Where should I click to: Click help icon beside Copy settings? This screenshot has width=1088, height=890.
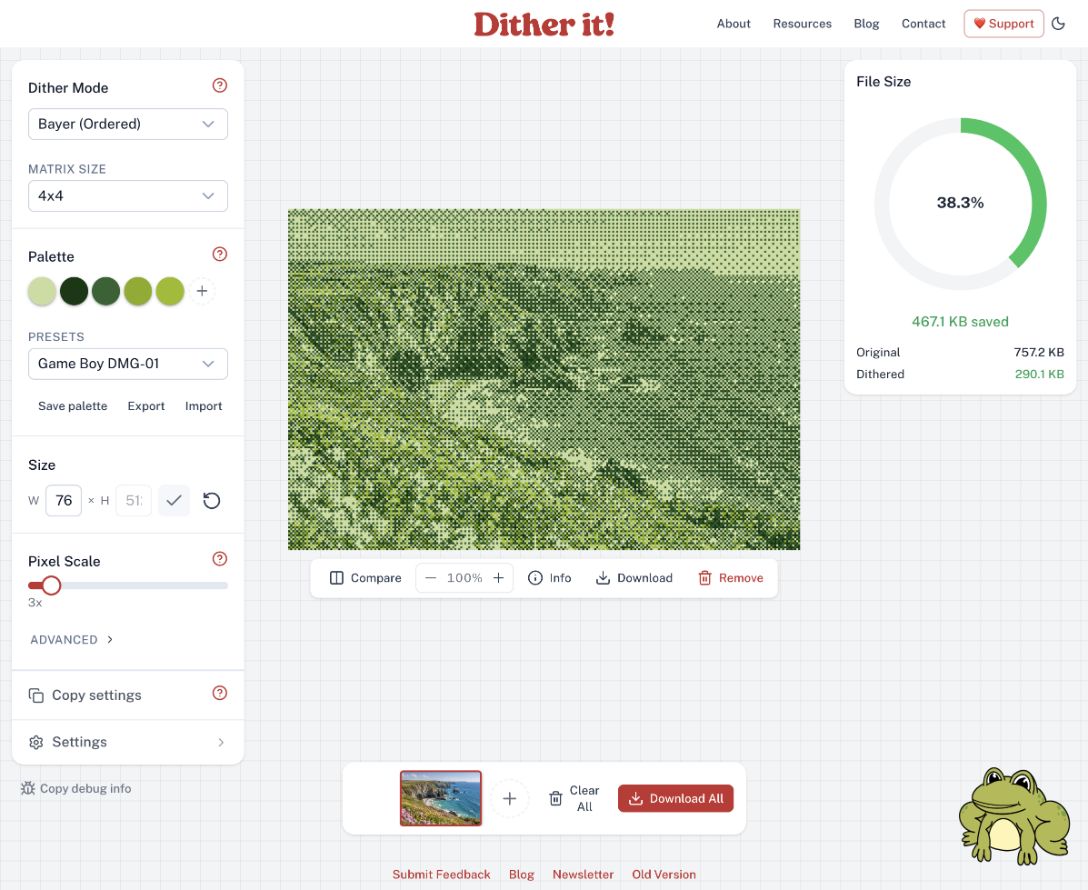(219, 693)
